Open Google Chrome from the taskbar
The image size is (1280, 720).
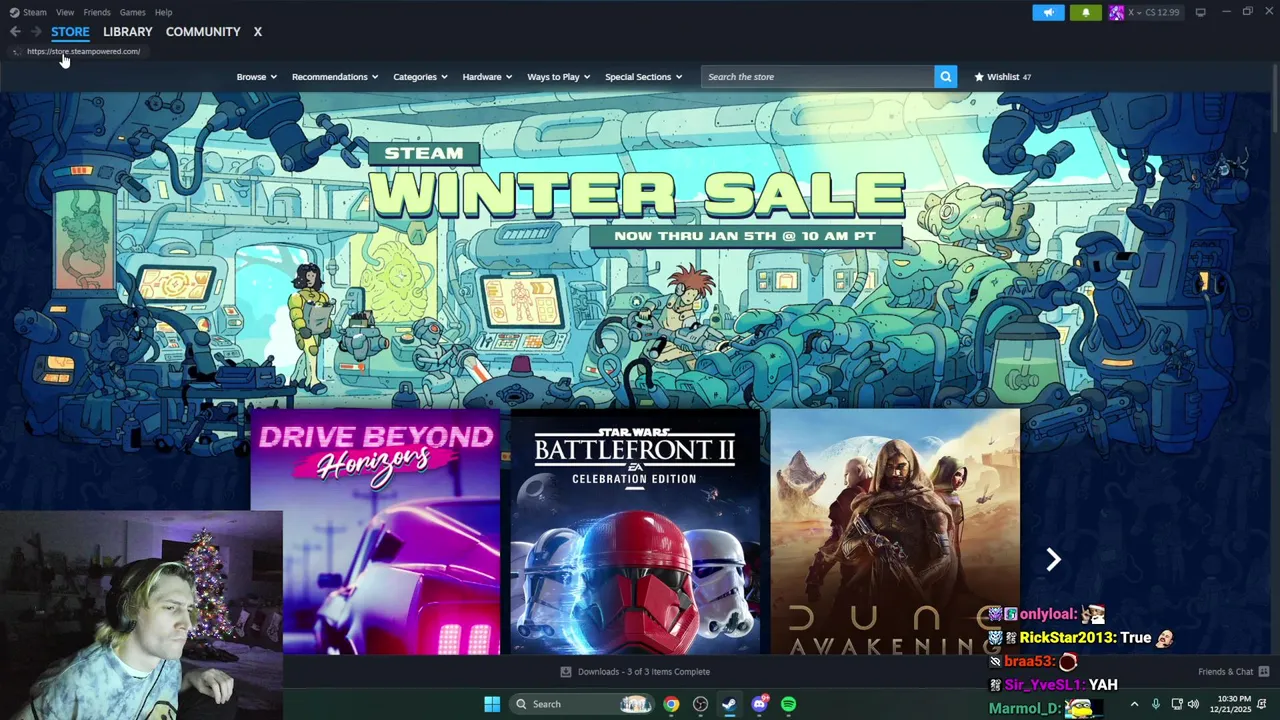(671, 704)
